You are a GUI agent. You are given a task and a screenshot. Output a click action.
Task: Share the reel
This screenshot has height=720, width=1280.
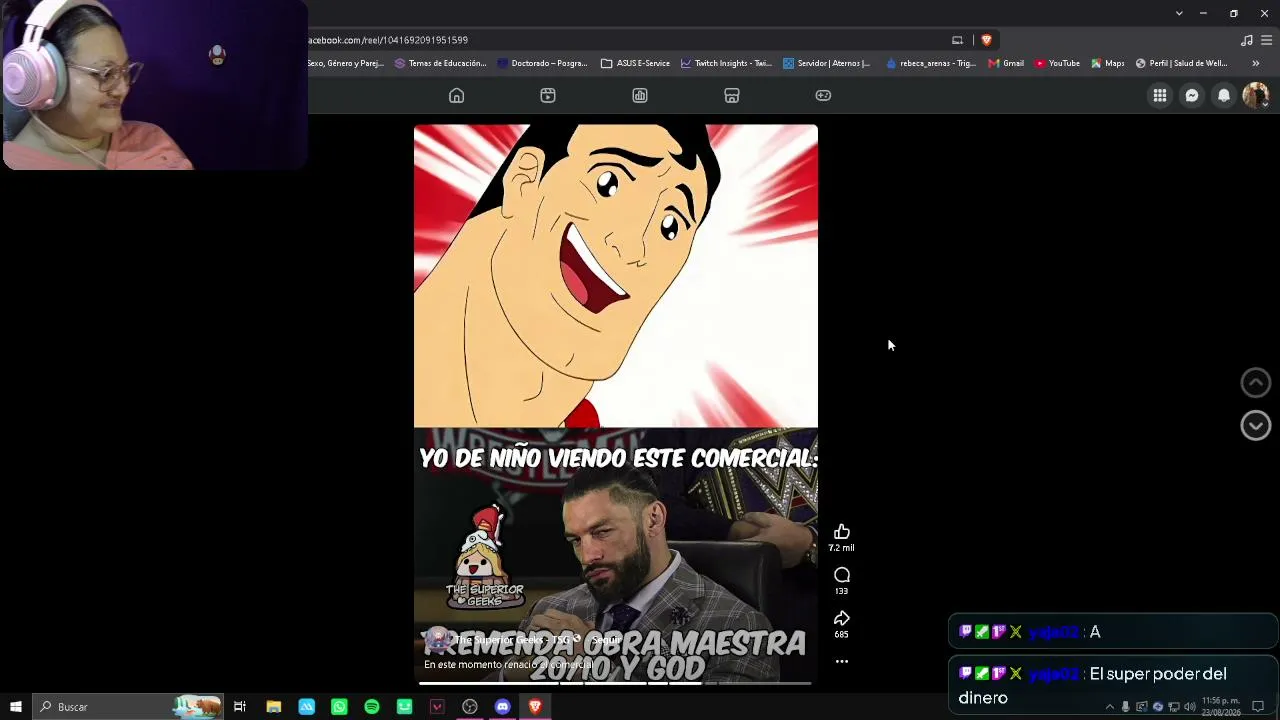pos(842,618)
